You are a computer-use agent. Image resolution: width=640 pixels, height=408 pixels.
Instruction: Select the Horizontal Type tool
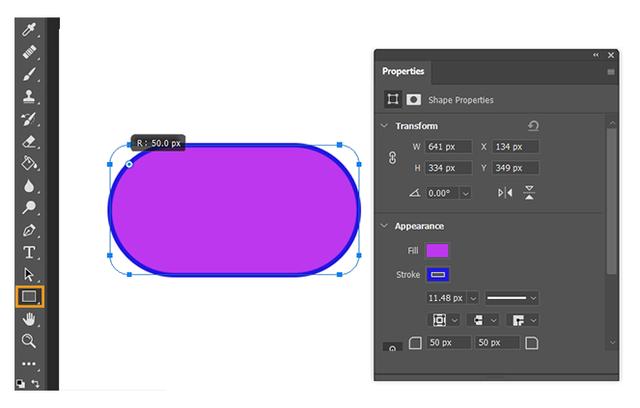(29, 253)
